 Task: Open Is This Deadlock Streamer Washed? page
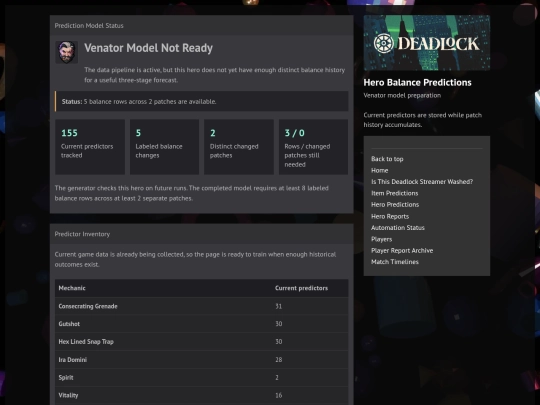[422, 181]
